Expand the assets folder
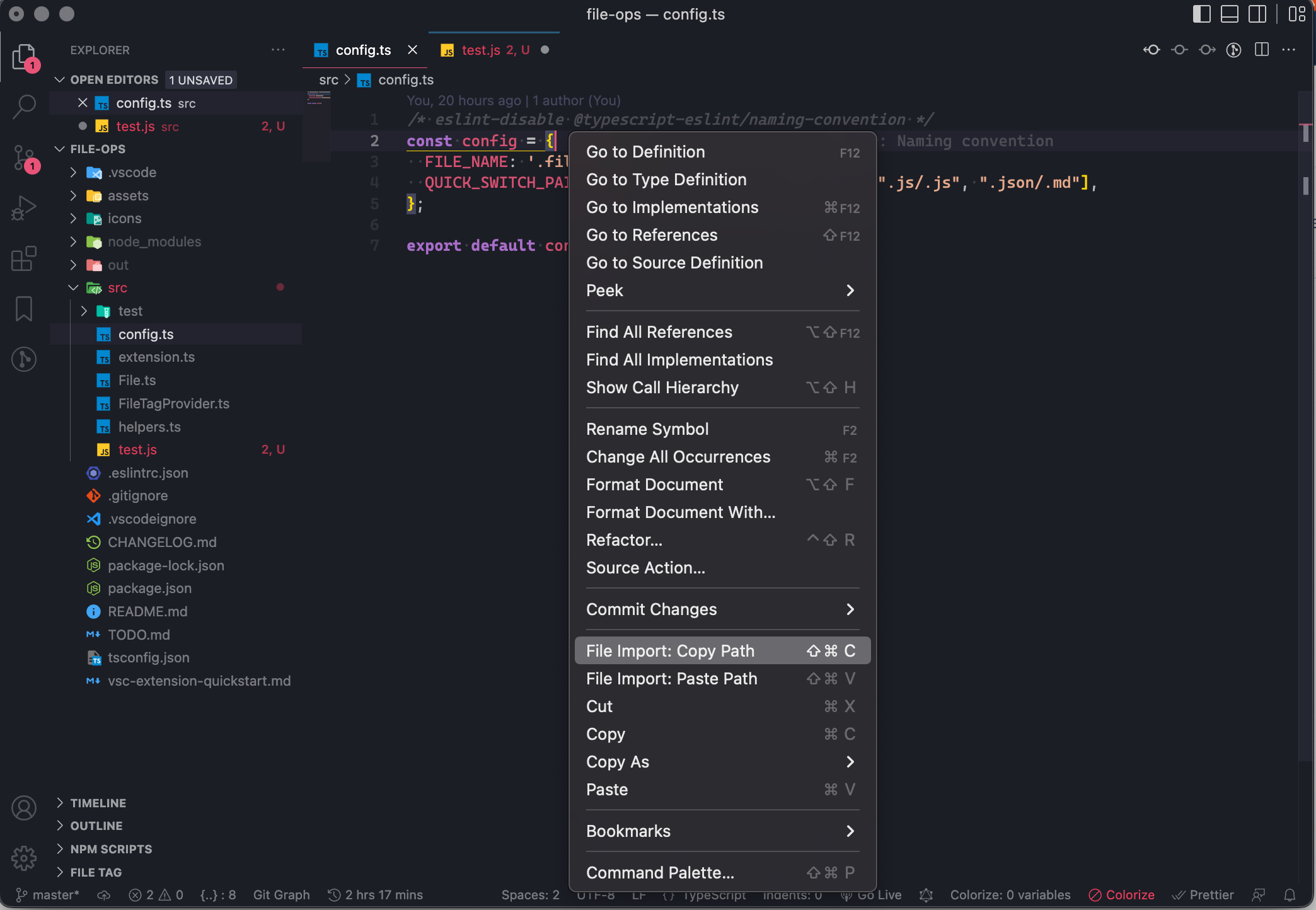Image resolution: width=1316 pixels, height=910 pixels. pyautogui.click(x=73, y=195)
